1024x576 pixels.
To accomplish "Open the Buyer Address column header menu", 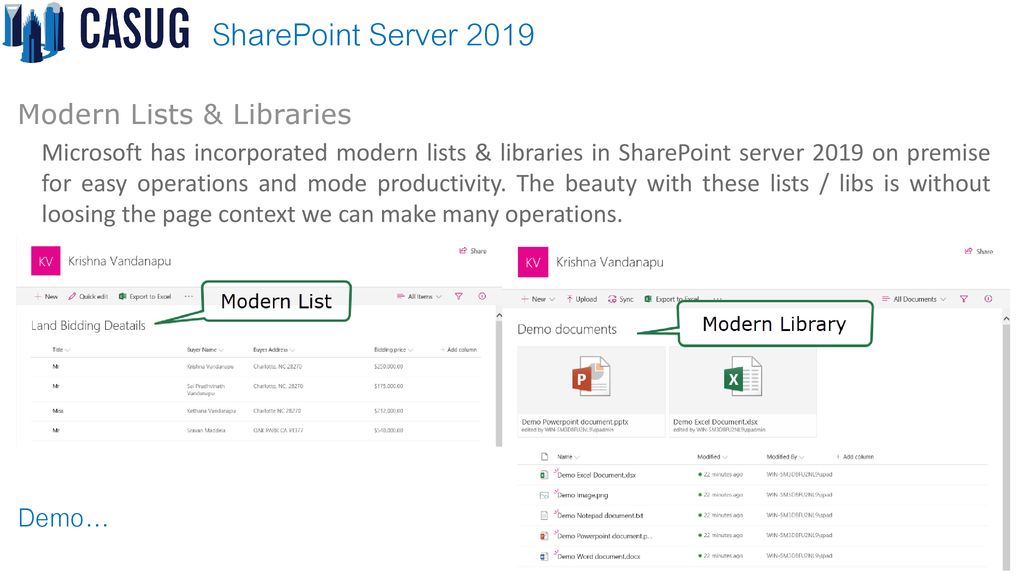I will (274, 350).
